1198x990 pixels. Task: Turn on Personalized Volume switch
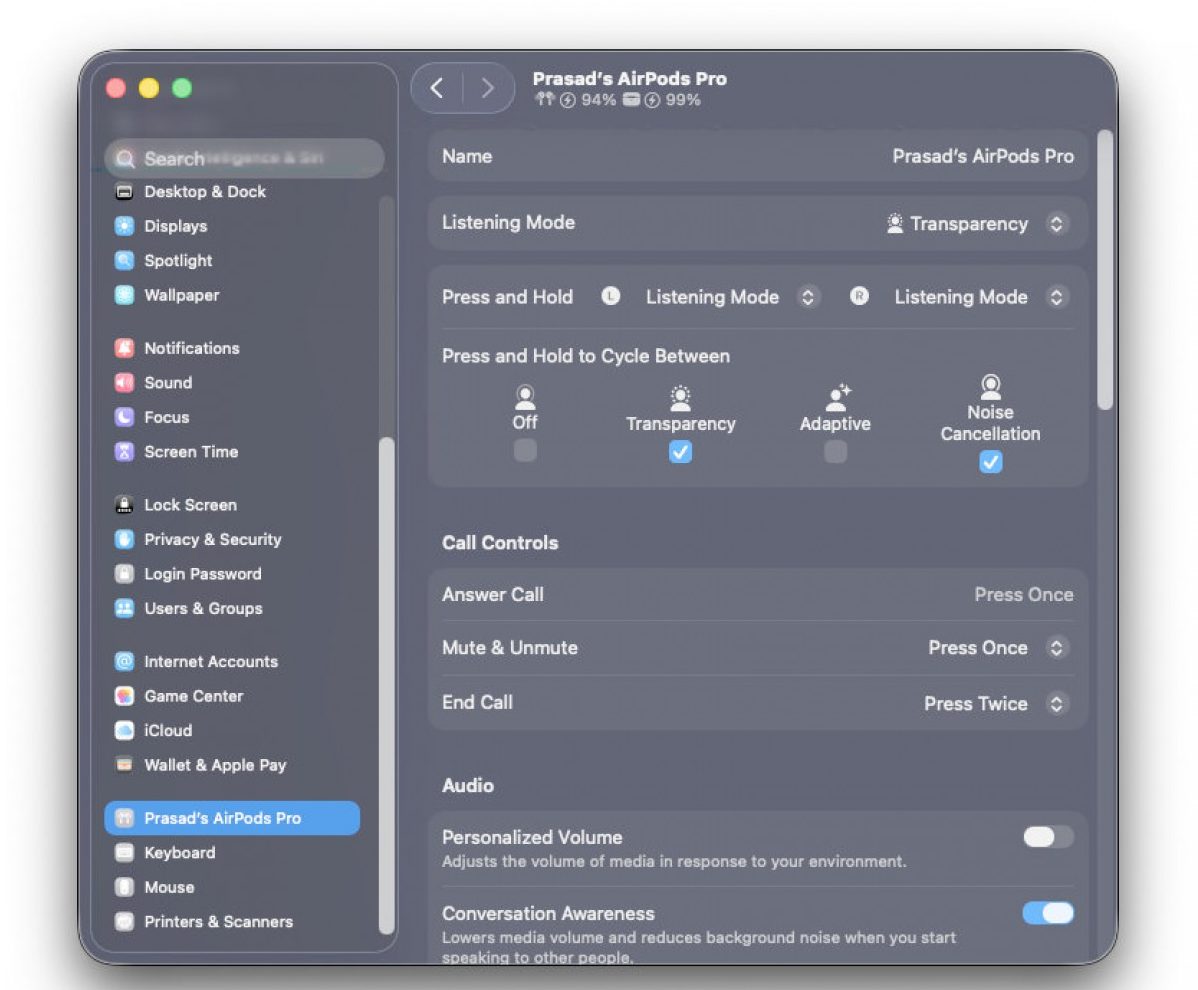[1047, 837]
